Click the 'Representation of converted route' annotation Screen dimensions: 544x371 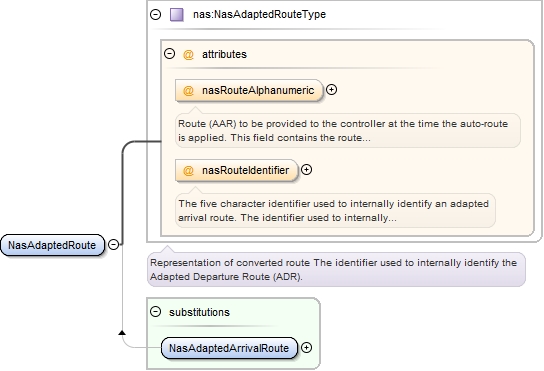tap(336, 269)
